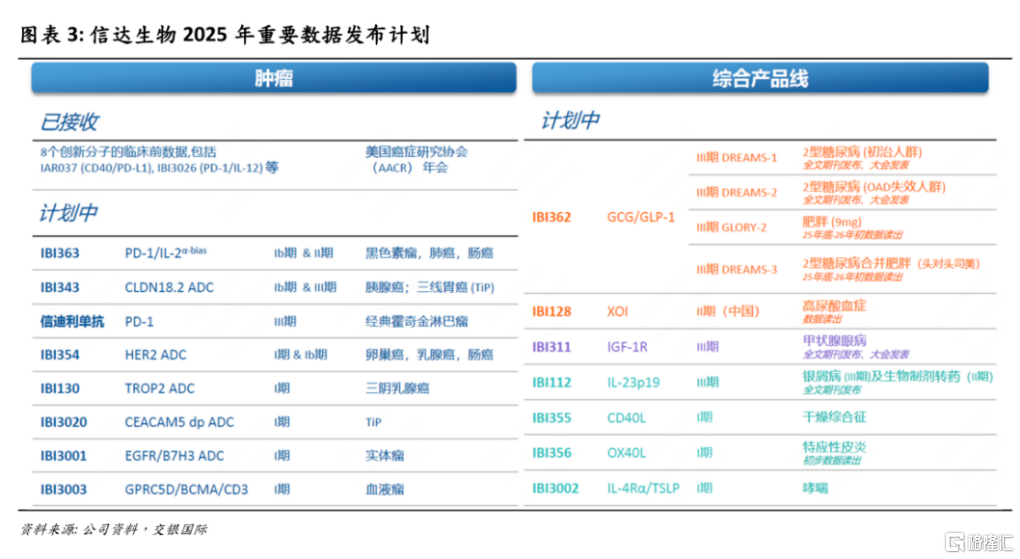Click III期 DREAMS-3 trial label
1020x559 pixels.
(736, 270)
